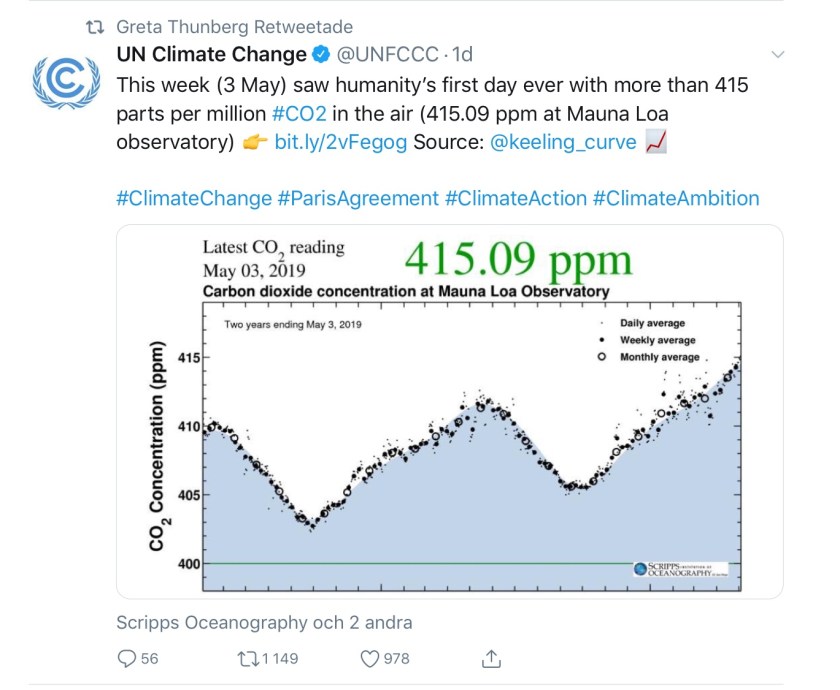The image size is (840, 690).
Task: Open the #ParisAgreement hashtag
Action: click(358, 198)
